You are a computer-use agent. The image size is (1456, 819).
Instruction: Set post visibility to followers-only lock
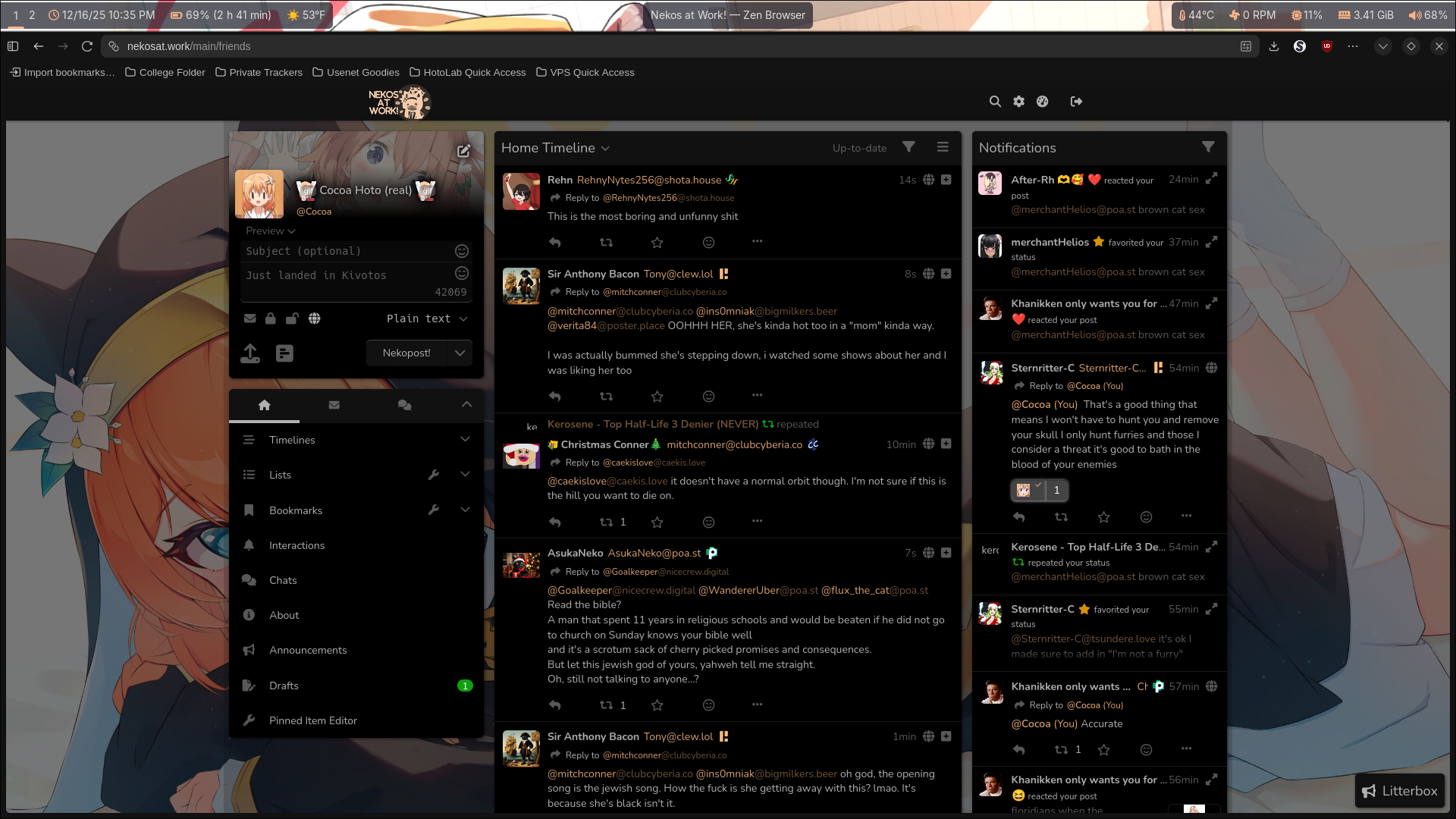pyautogui.click(x=271, y=318)
